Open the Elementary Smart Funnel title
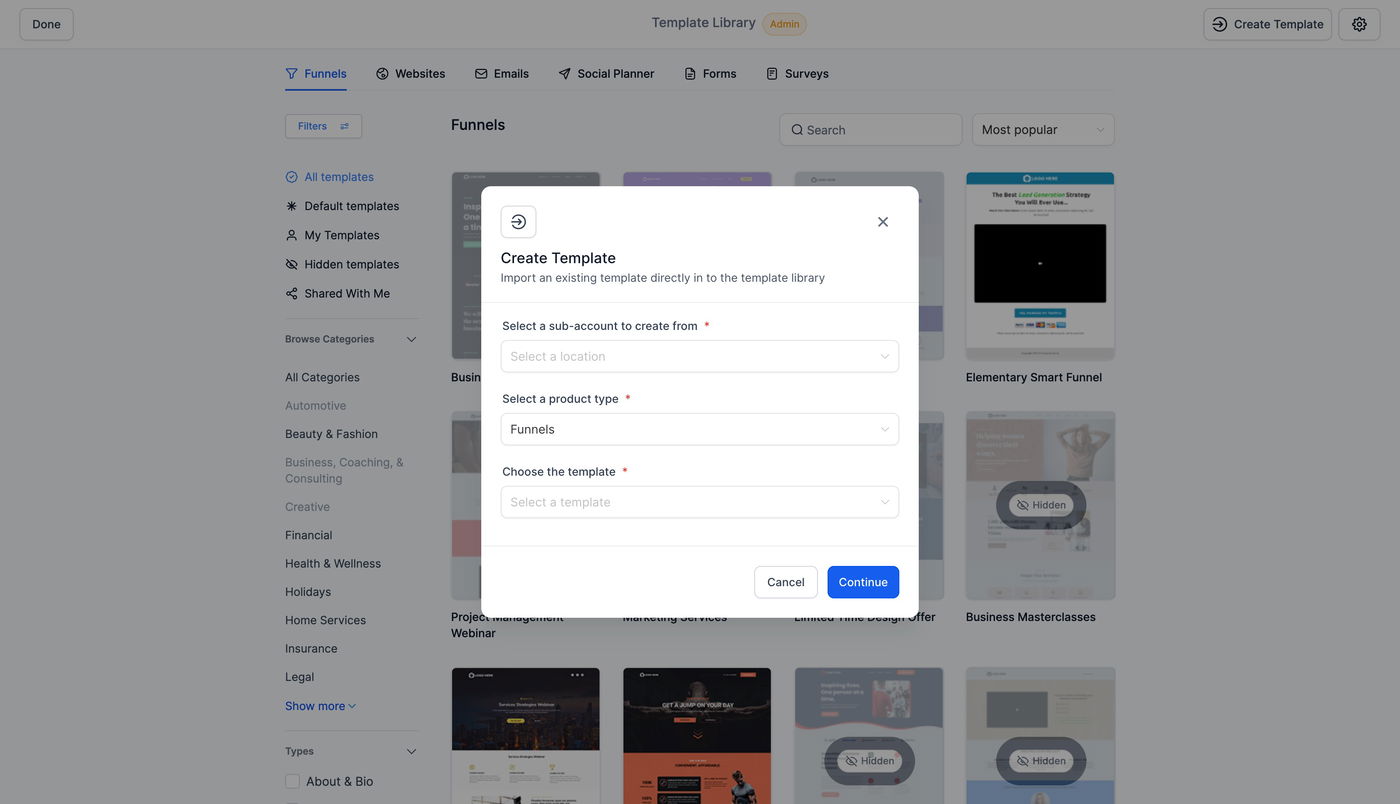 1034,377
